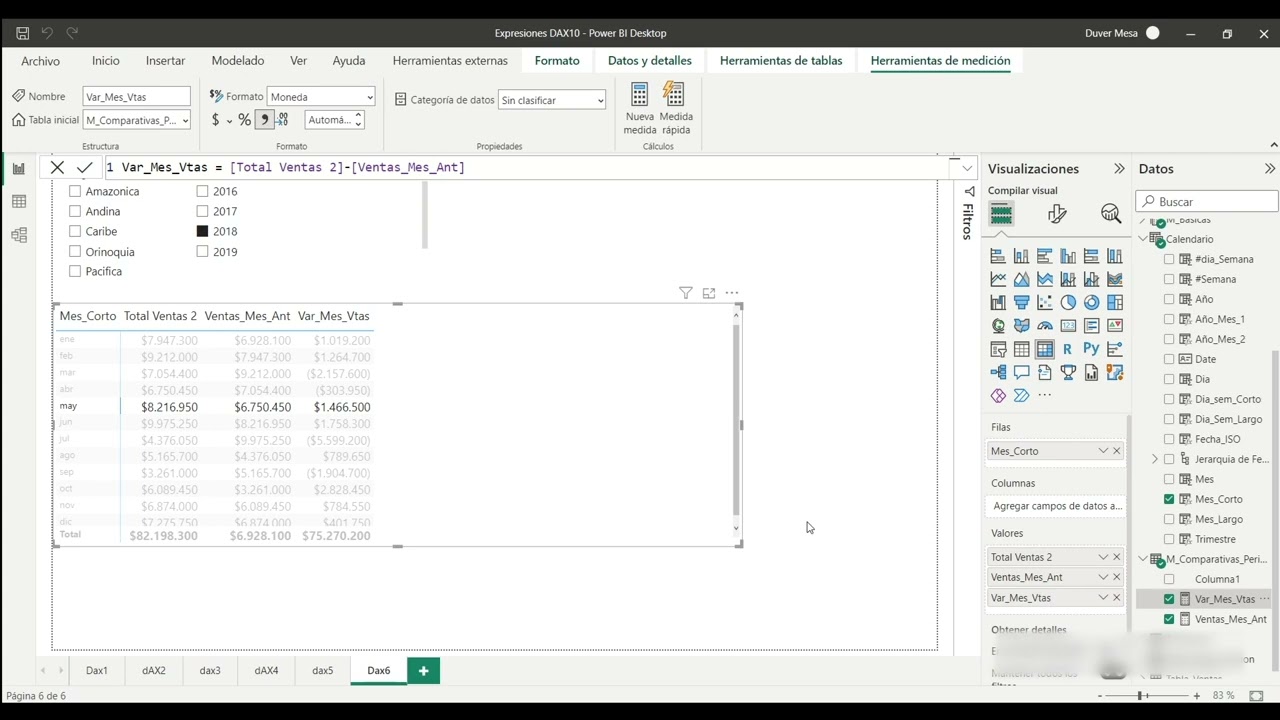The width and height of the screenshot is (1280, 720).
Task: Check the Orinoquia region checkbox
Action: tap(75, 252)
